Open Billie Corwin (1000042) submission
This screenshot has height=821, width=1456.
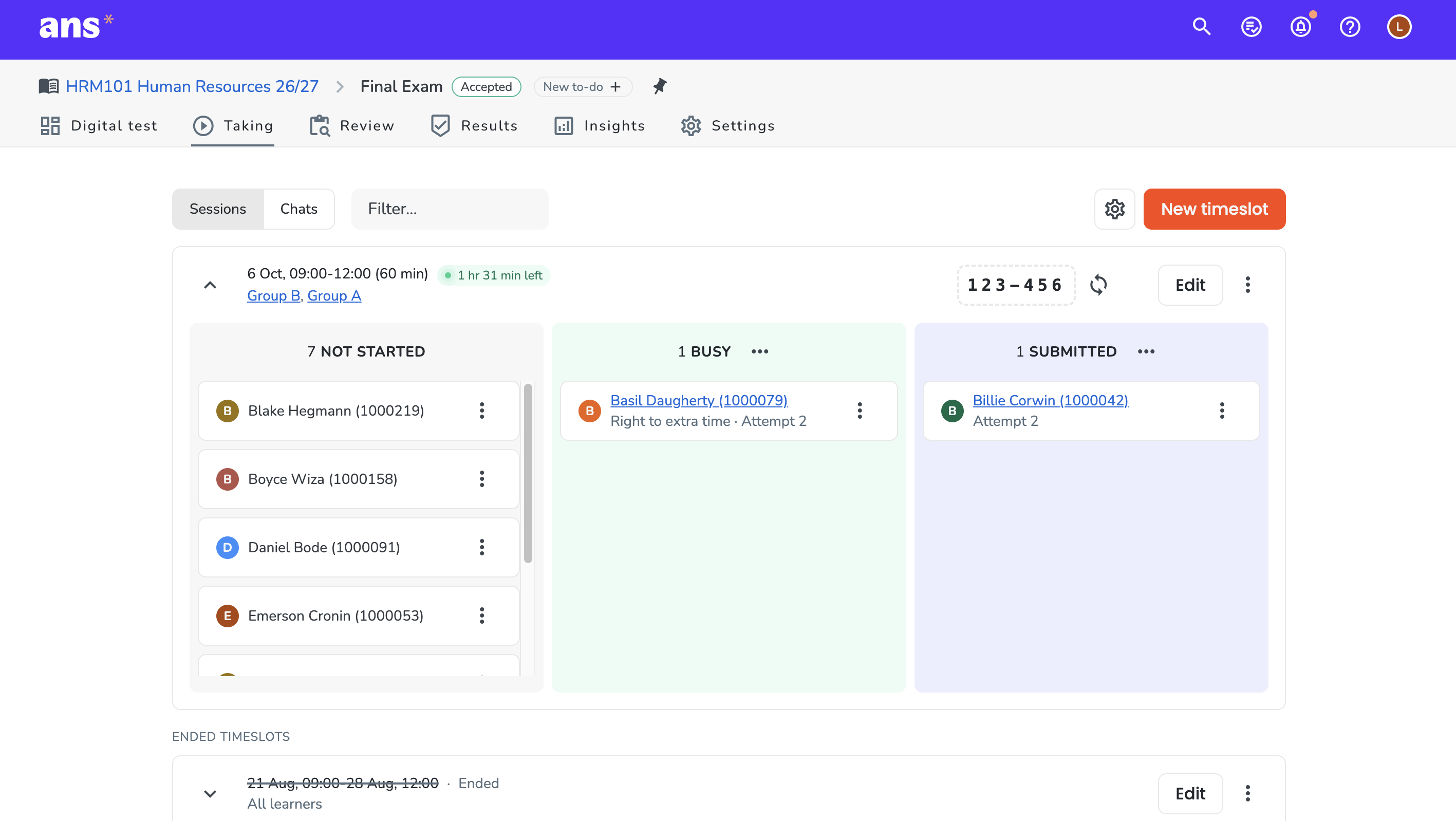click(x=1050, y=400)
